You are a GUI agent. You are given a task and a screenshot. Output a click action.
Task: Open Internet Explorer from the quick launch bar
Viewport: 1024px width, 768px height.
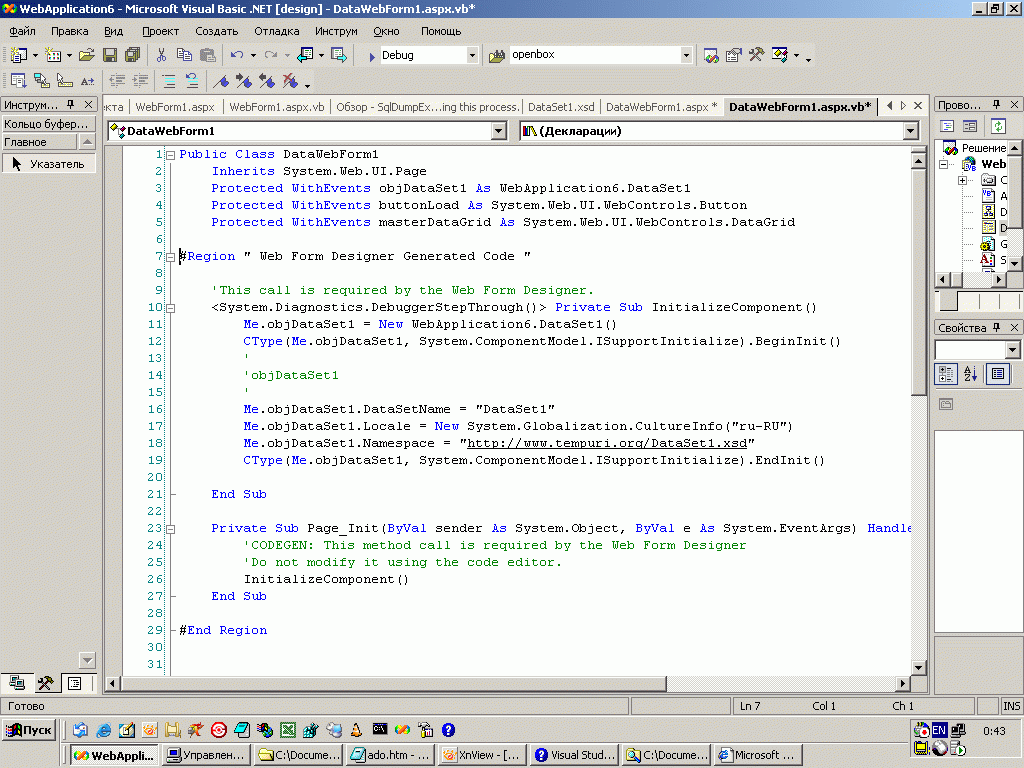coord(103,730)
